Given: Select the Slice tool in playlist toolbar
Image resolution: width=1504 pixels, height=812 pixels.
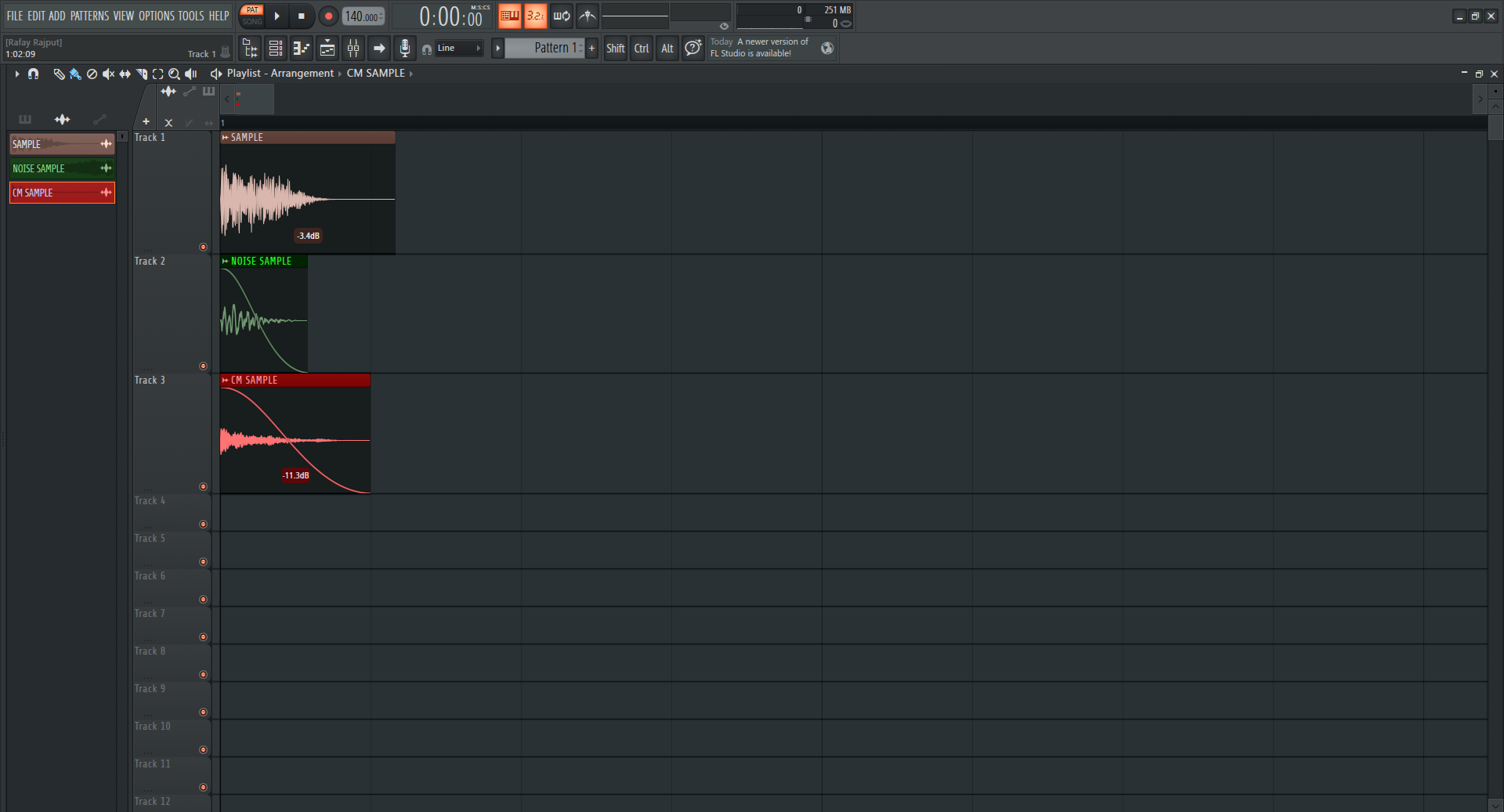Looking at the screenshot, I should coord(141,74).
